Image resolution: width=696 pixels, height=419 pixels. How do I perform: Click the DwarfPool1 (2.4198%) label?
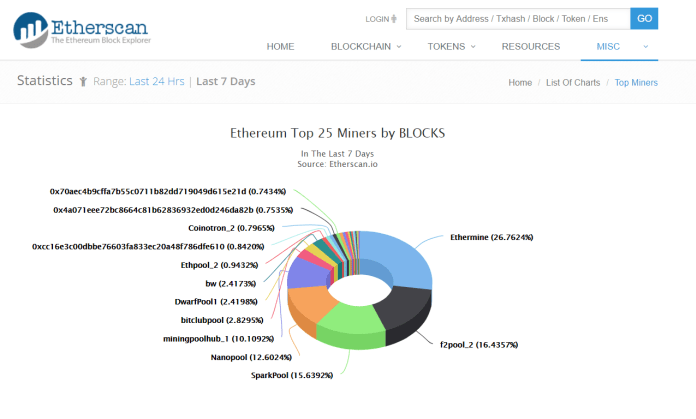coord(216,302)
